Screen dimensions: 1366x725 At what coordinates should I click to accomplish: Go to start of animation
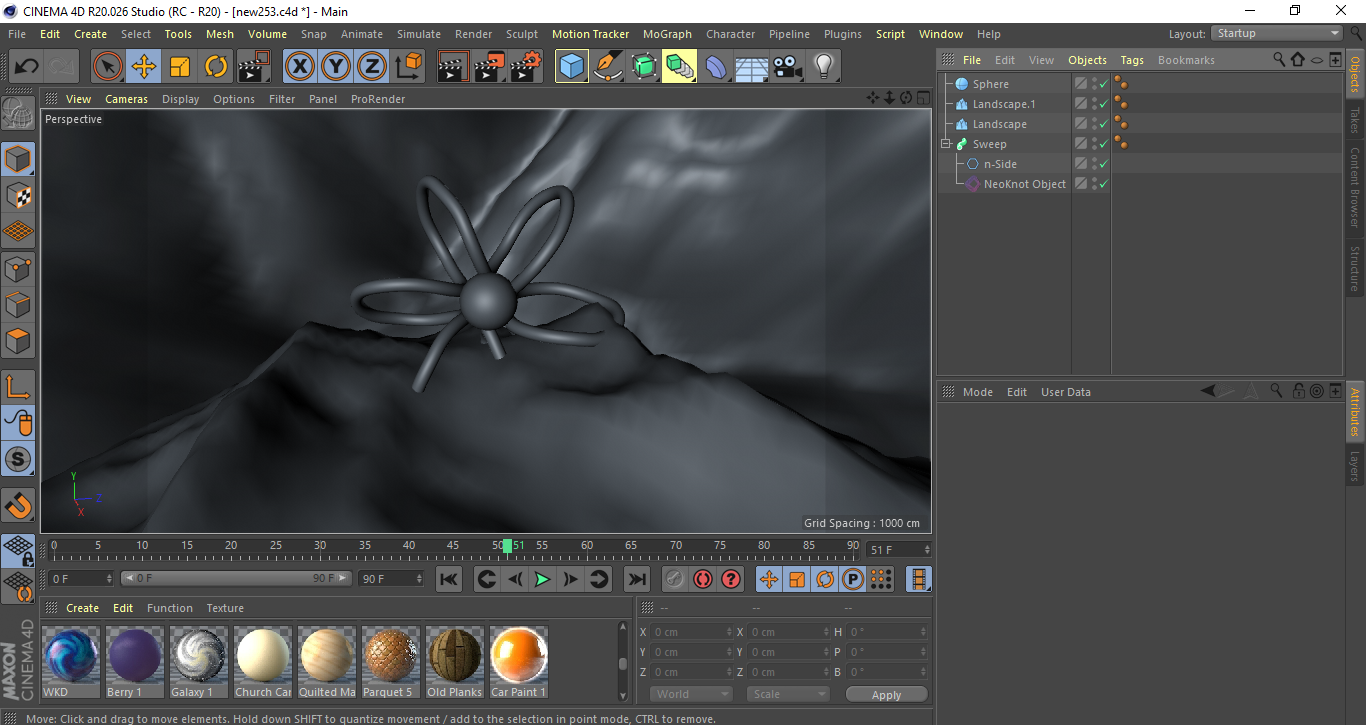449,579
